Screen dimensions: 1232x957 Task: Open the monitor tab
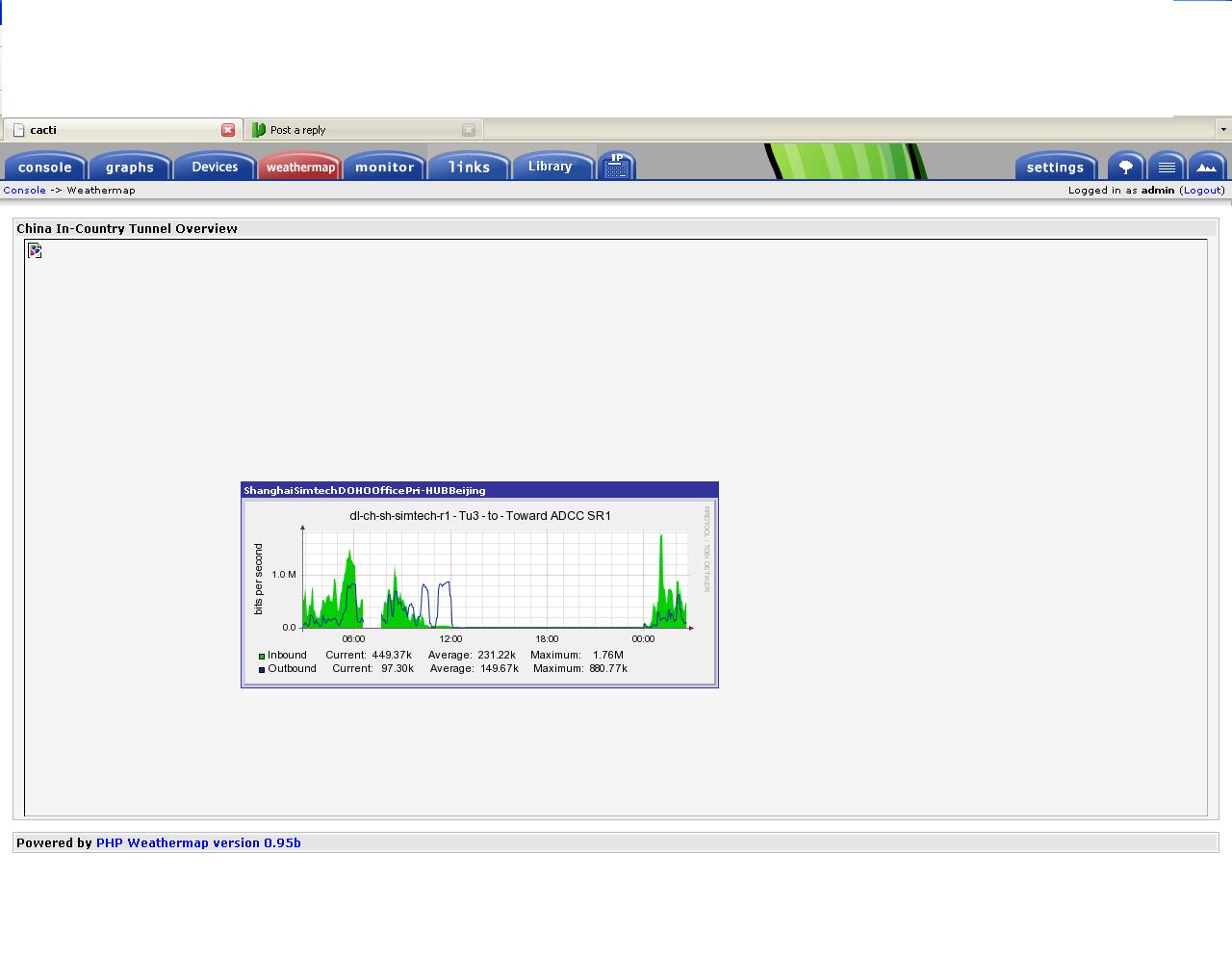click(x=385, y=167)
